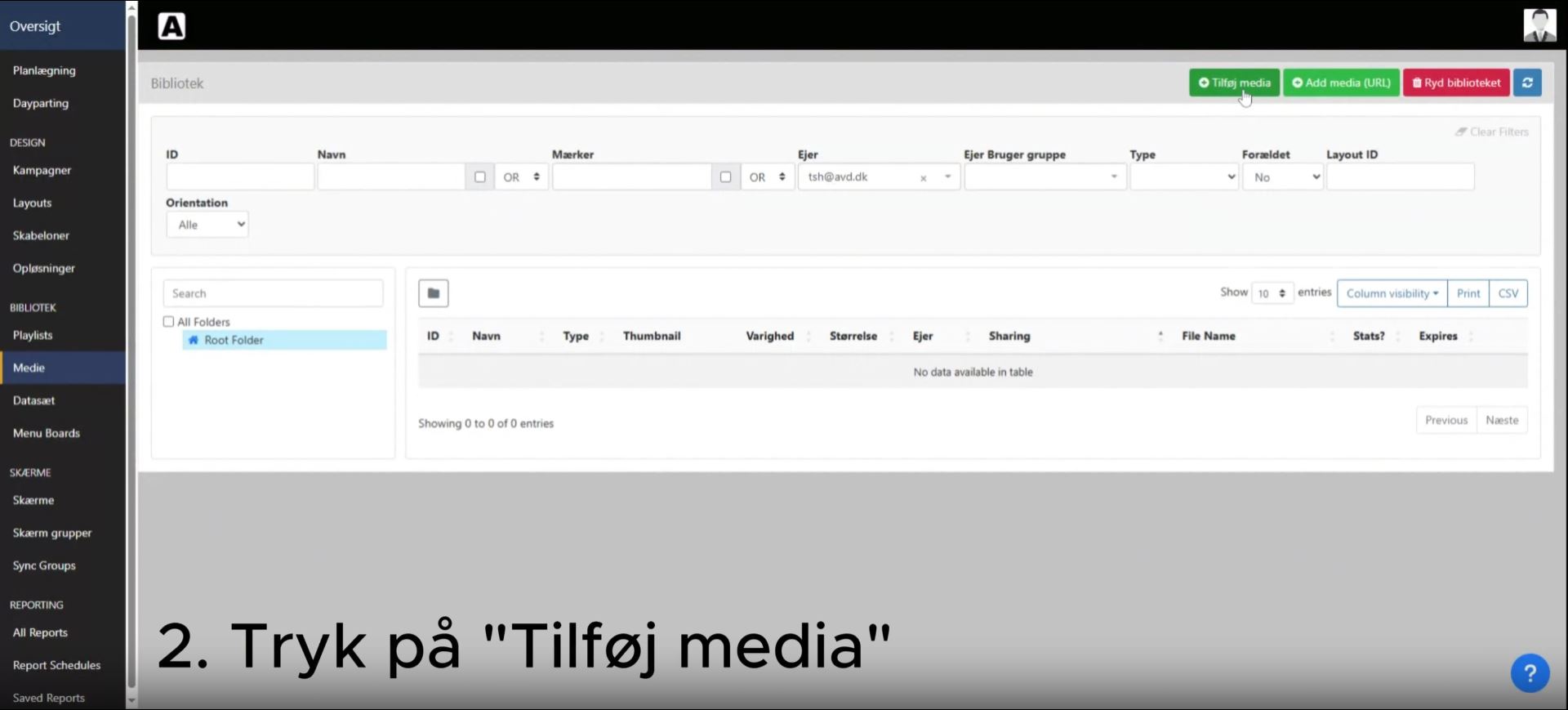Image resolution: width=1568 pixels, height=710 pixels.
Task: Go to Layouts in the sidebar
Action: [33, 203]
